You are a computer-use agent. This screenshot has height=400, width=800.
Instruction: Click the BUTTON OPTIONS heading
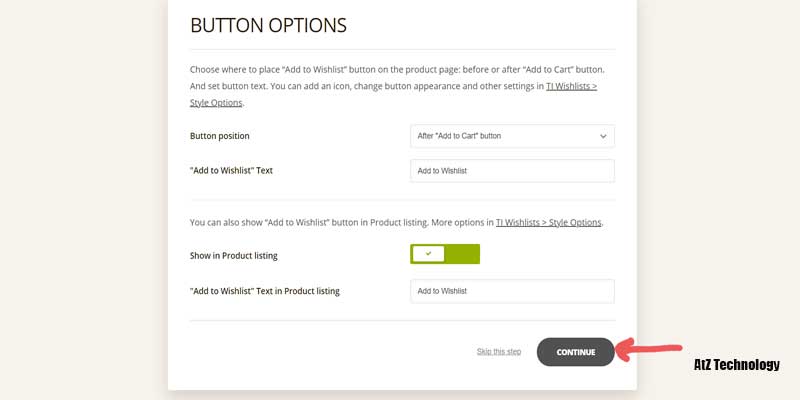pyautogui.click(x=268, y=25)
